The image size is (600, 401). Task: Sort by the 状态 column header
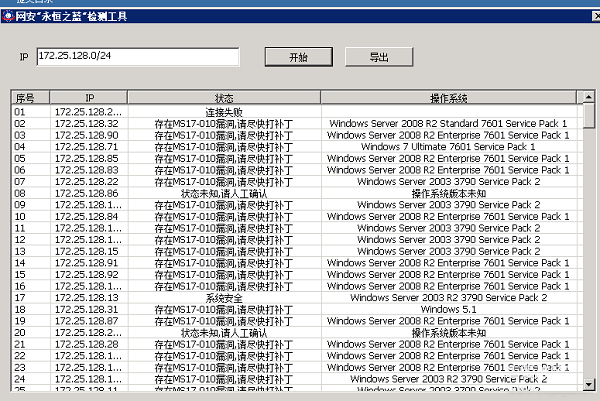[224, 98]
